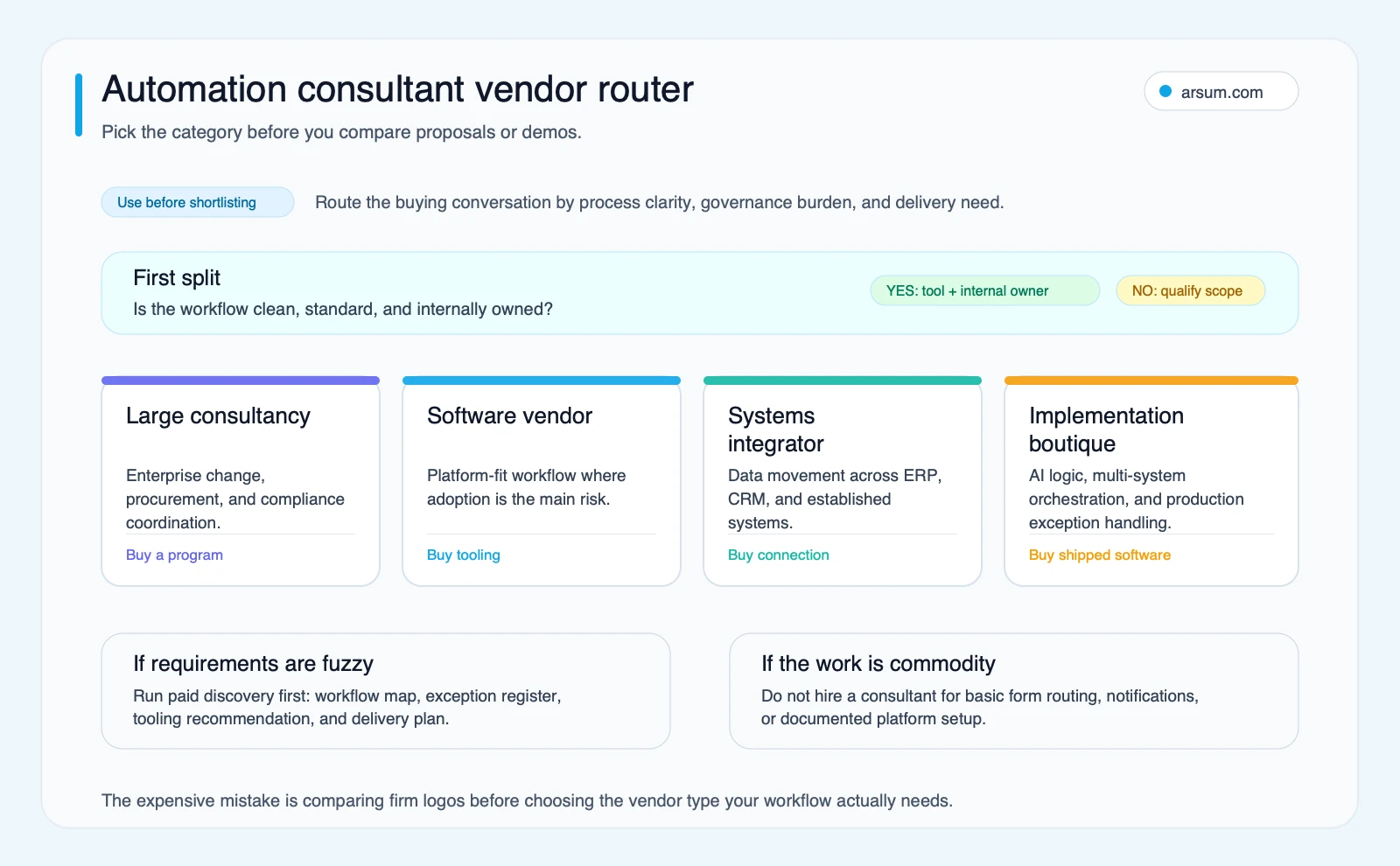Click orange bar atop Implementation boutique card
The height and width of the screenshot is (866, 1400).
point(1151,381)
